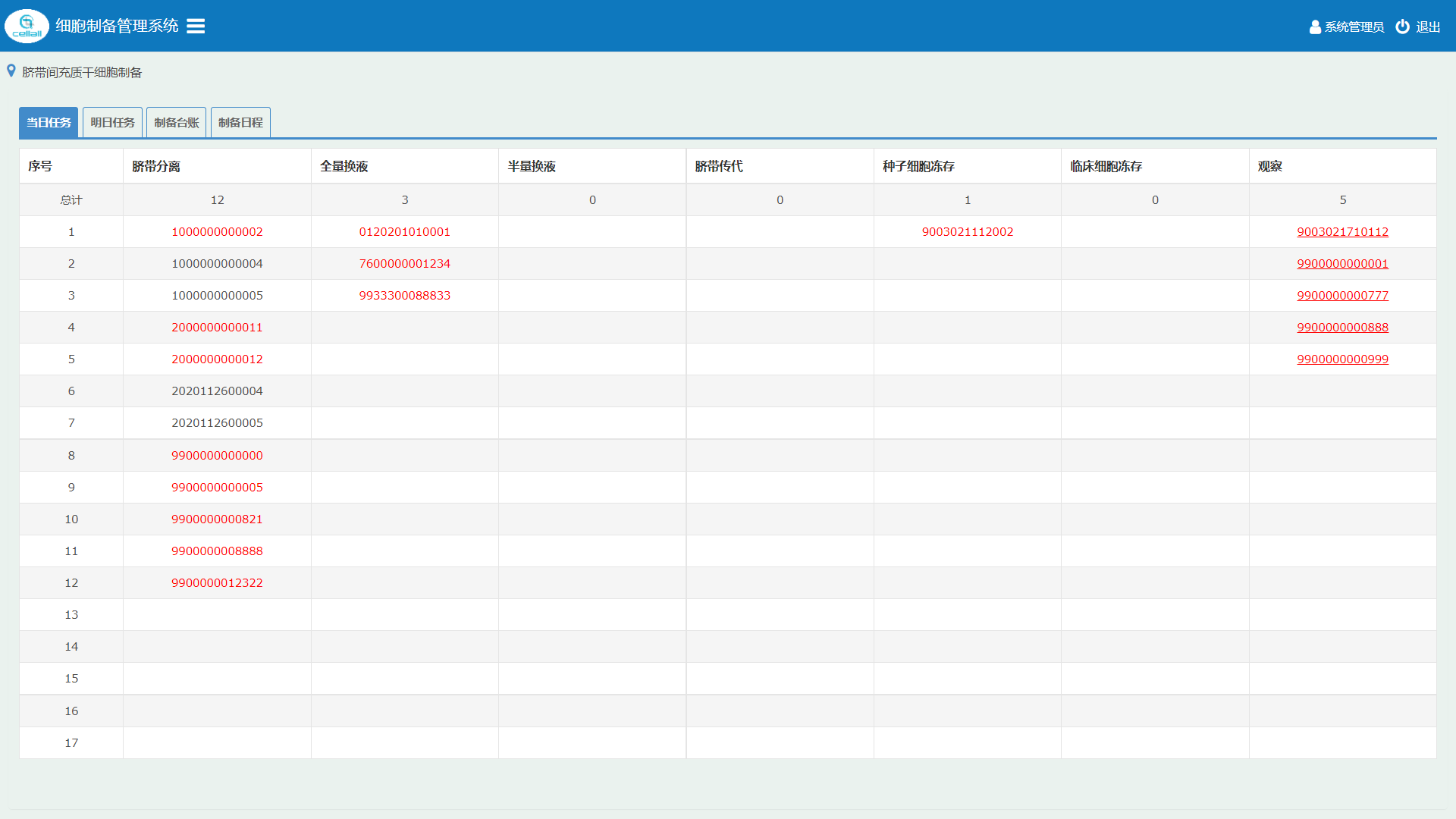
Task: Open observation link 9900000000001
Action: click(1342, 264)
